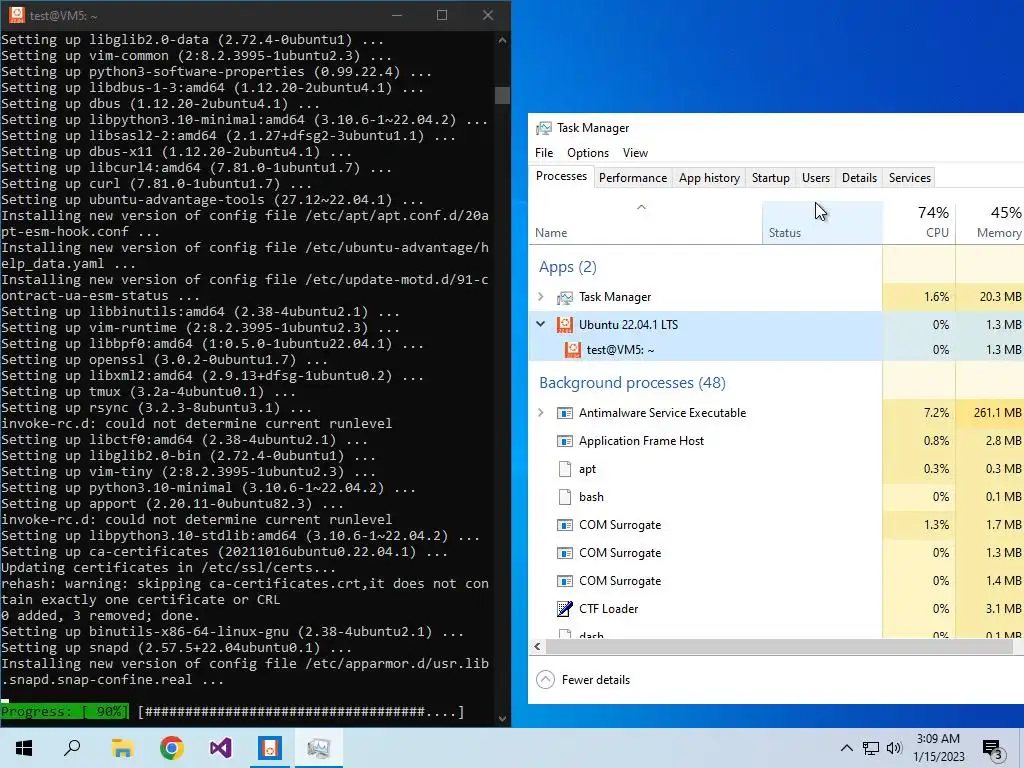Click Task Manager horizontal scrollbar left arrow

pyautogui.click(x=537, y=647)
